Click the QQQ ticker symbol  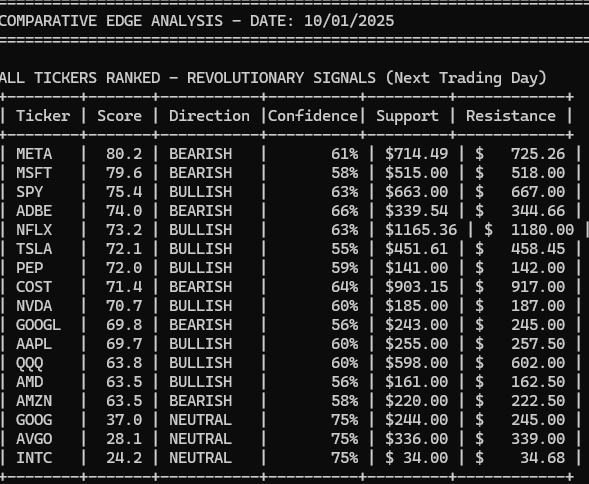(30, 363)
